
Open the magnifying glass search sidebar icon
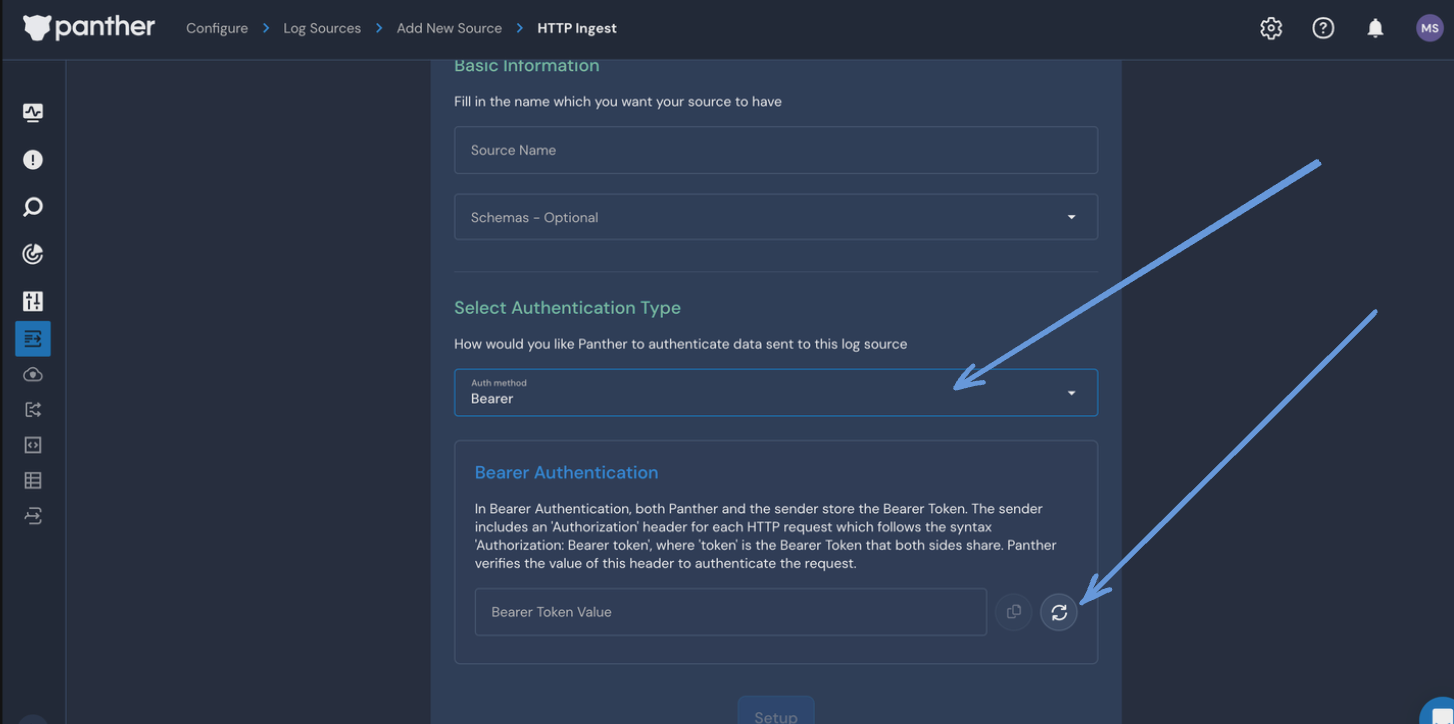click(33, 207)
